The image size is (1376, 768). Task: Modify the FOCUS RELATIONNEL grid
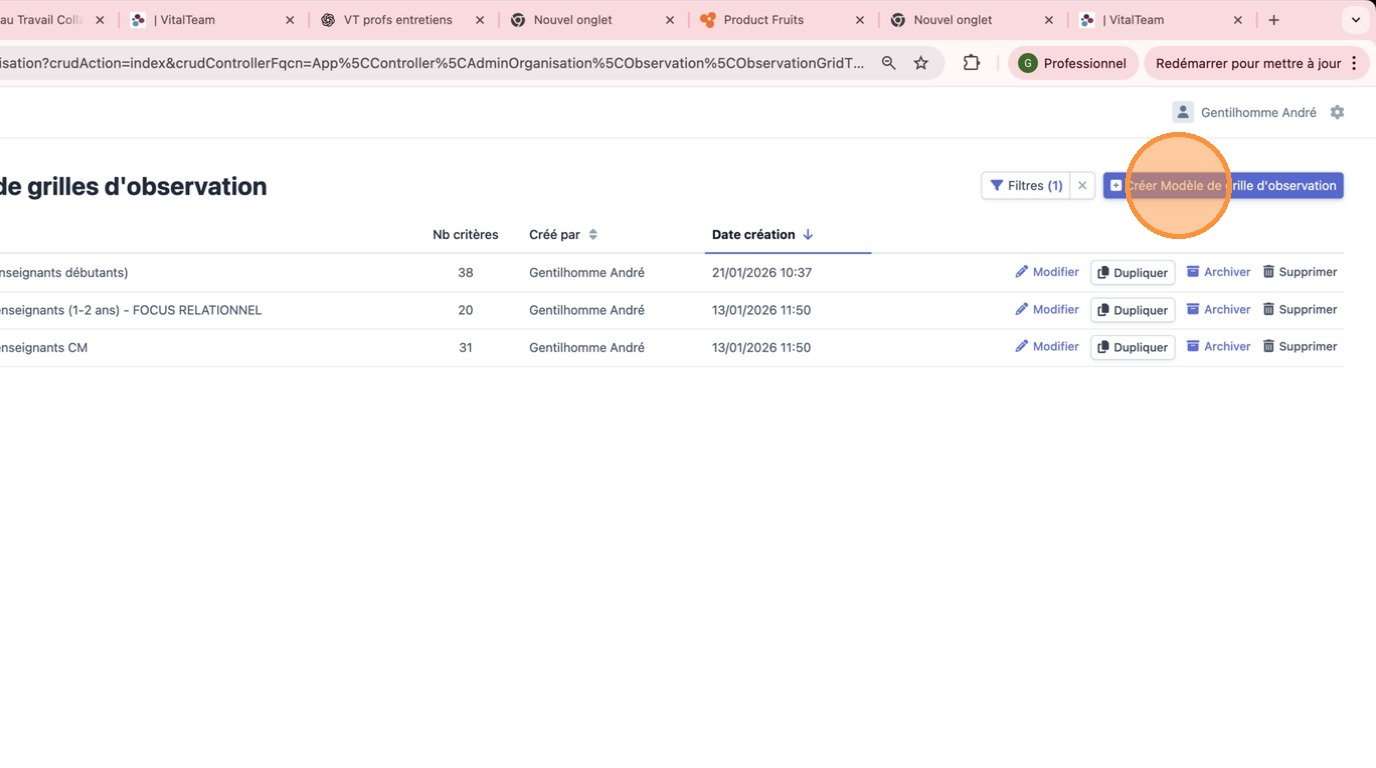click(x=1047, y=310)
